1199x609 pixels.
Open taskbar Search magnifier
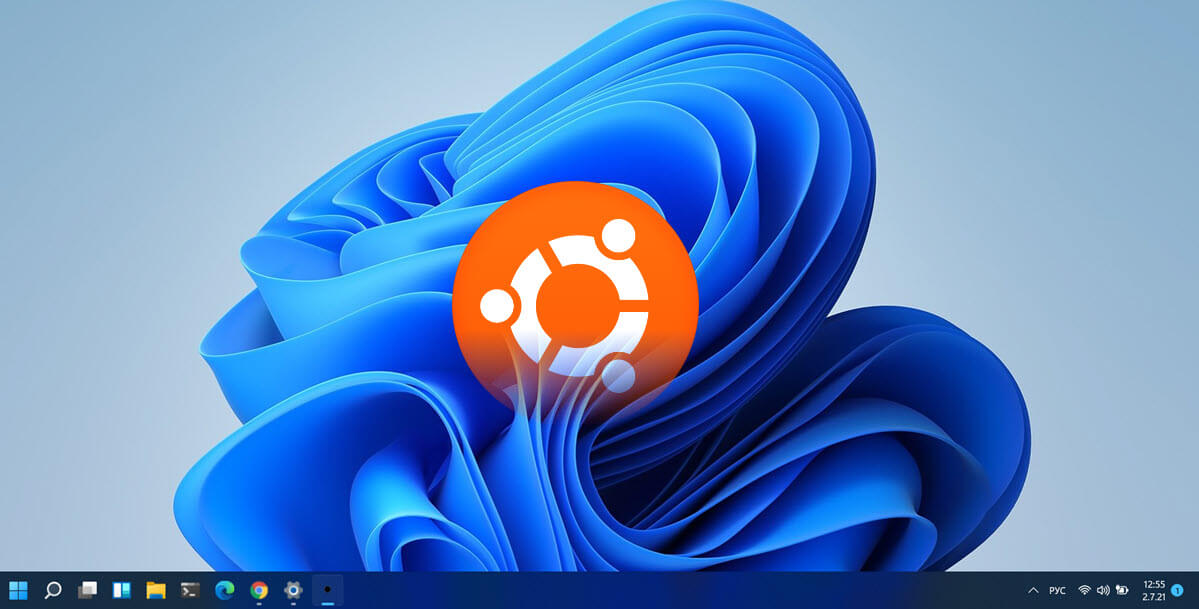[53, 590]
